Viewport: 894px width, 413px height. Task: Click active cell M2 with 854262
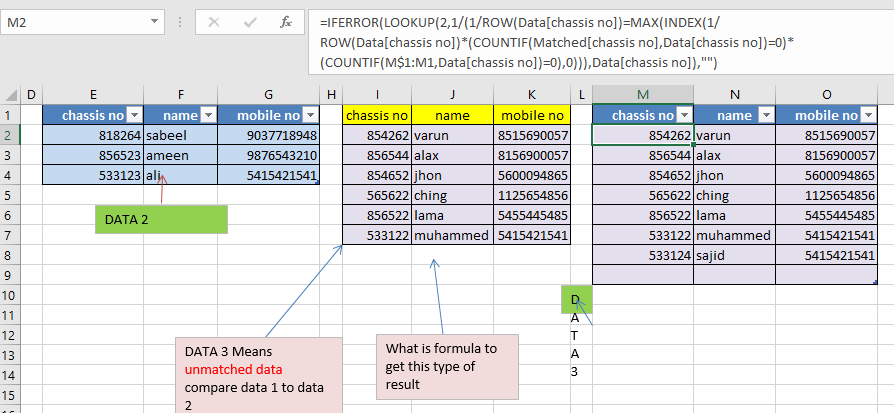[x=643, y=136]
